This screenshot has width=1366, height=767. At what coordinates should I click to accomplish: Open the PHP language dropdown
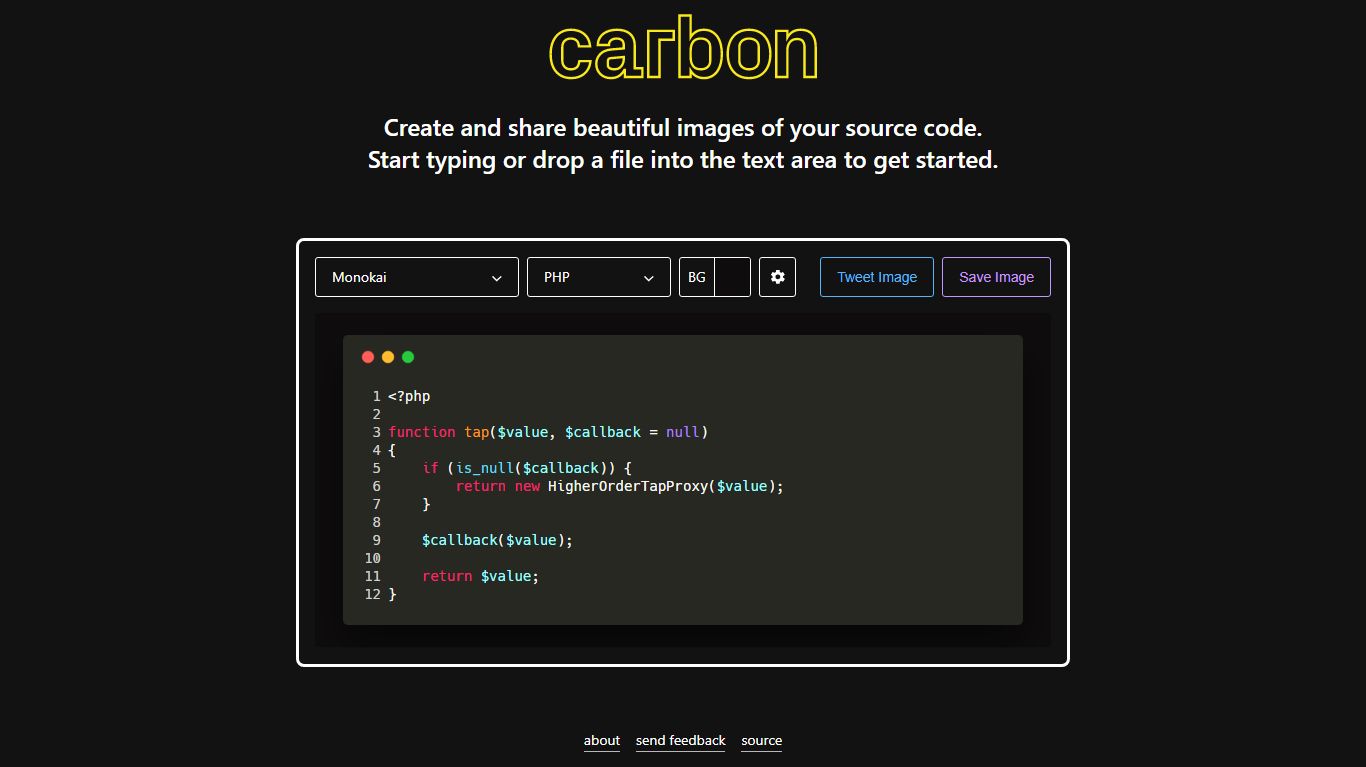point(599,277)
